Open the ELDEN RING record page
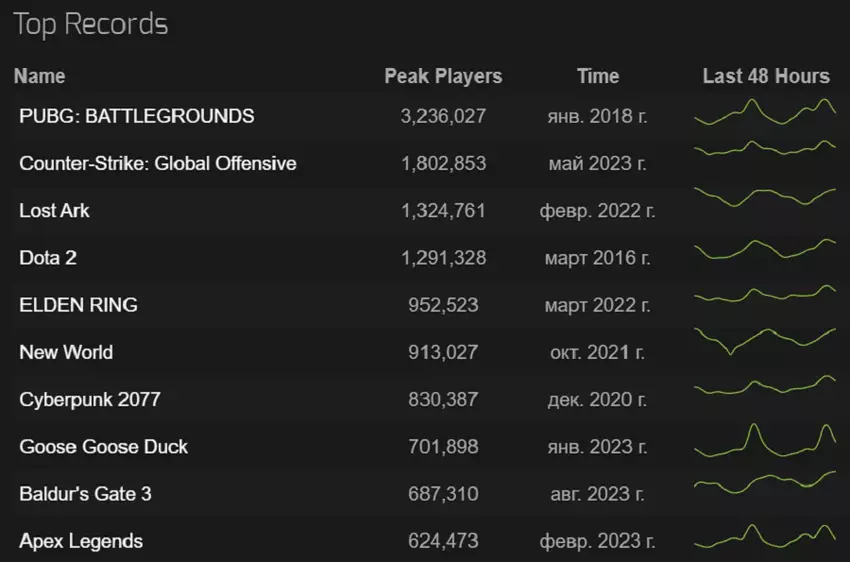Image resolution: width=850 pixels, height=562 pixels. pyautogui.click(x=78, y=305)
